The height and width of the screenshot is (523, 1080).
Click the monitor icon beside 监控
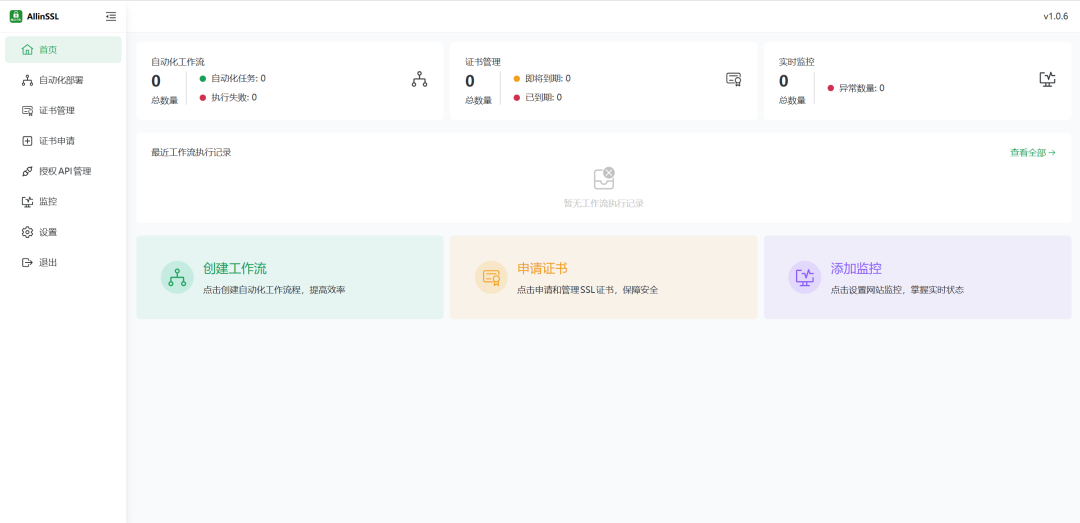coord(28,201)
